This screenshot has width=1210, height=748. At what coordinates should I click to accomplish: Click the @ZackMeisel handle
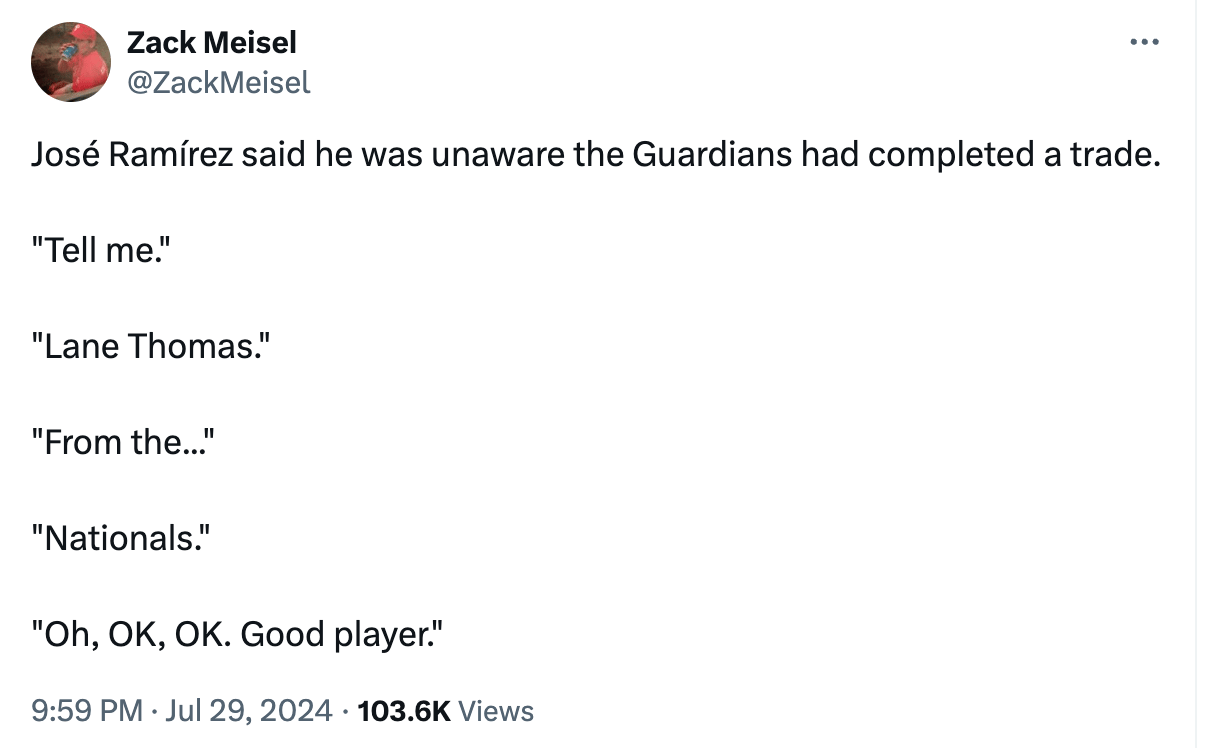[x=217, y=82]
